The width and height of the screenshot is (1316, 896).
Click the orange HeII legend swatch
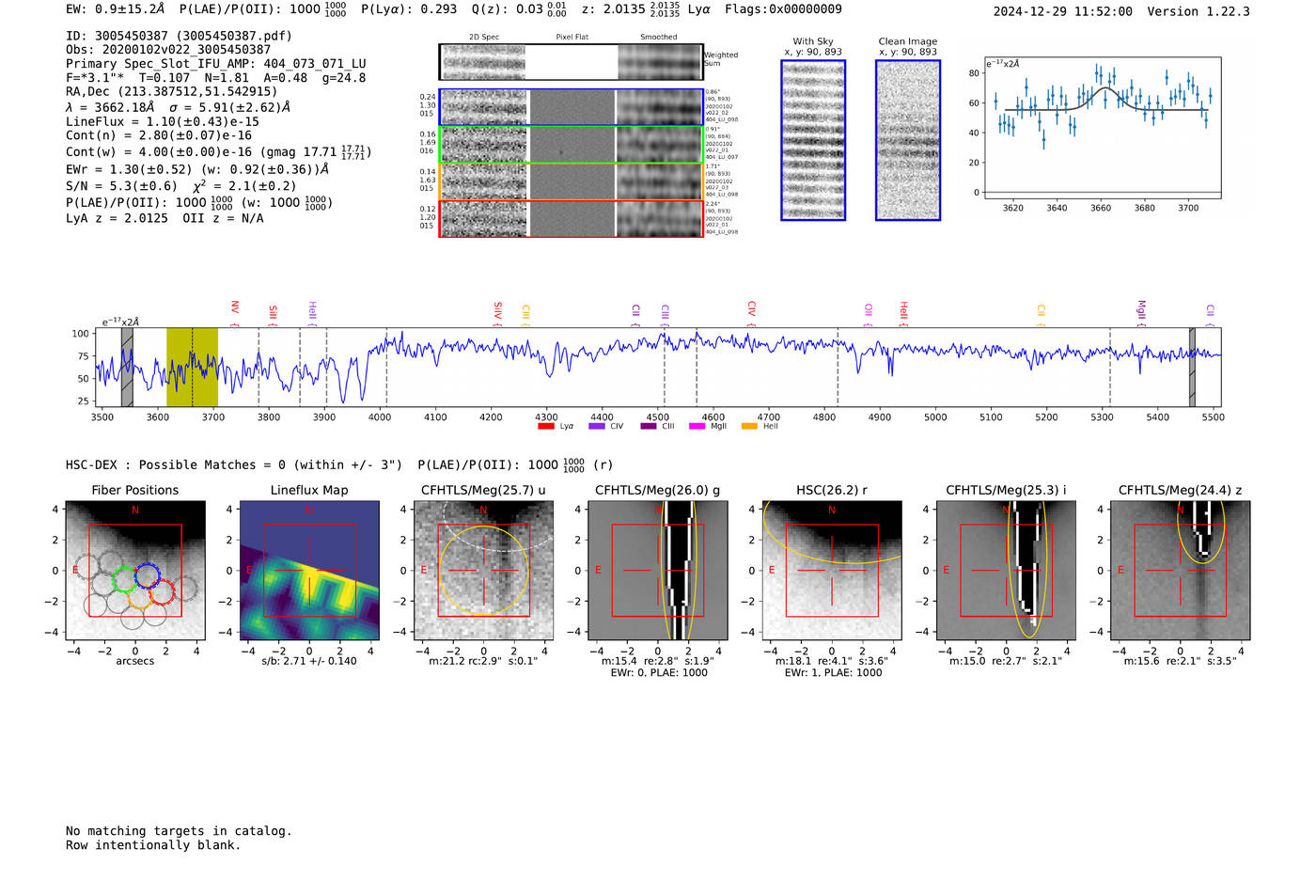pyautogui.click(x=749, y=426)
